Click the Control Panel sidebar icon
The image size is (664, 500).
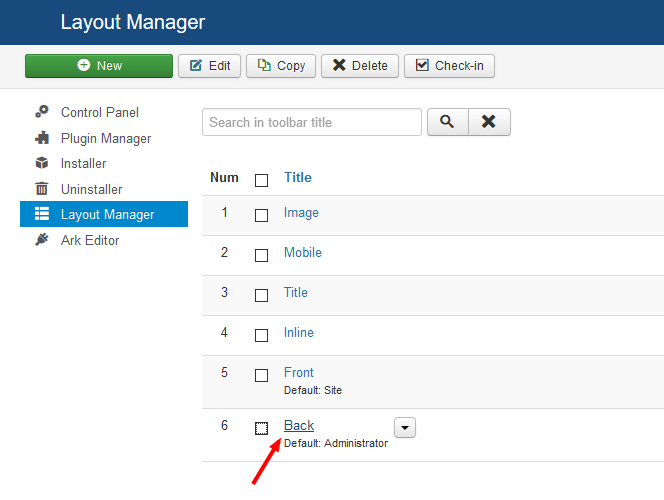[42, 113]
